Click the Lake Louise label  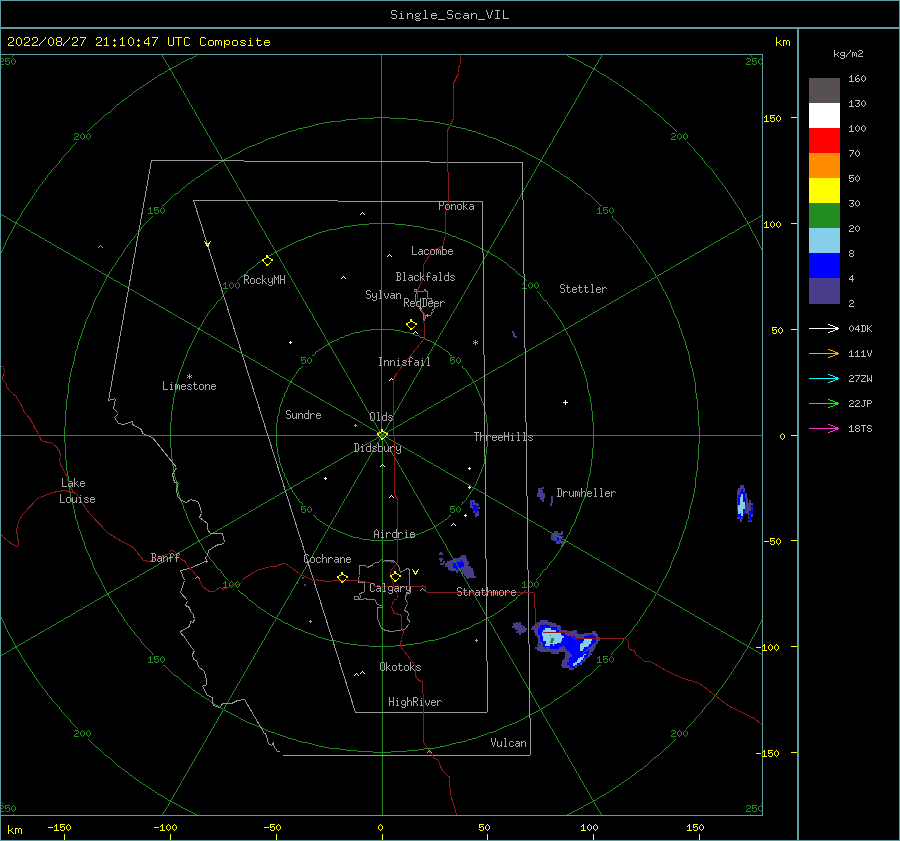pyautogui.click(x=77, y=491)
